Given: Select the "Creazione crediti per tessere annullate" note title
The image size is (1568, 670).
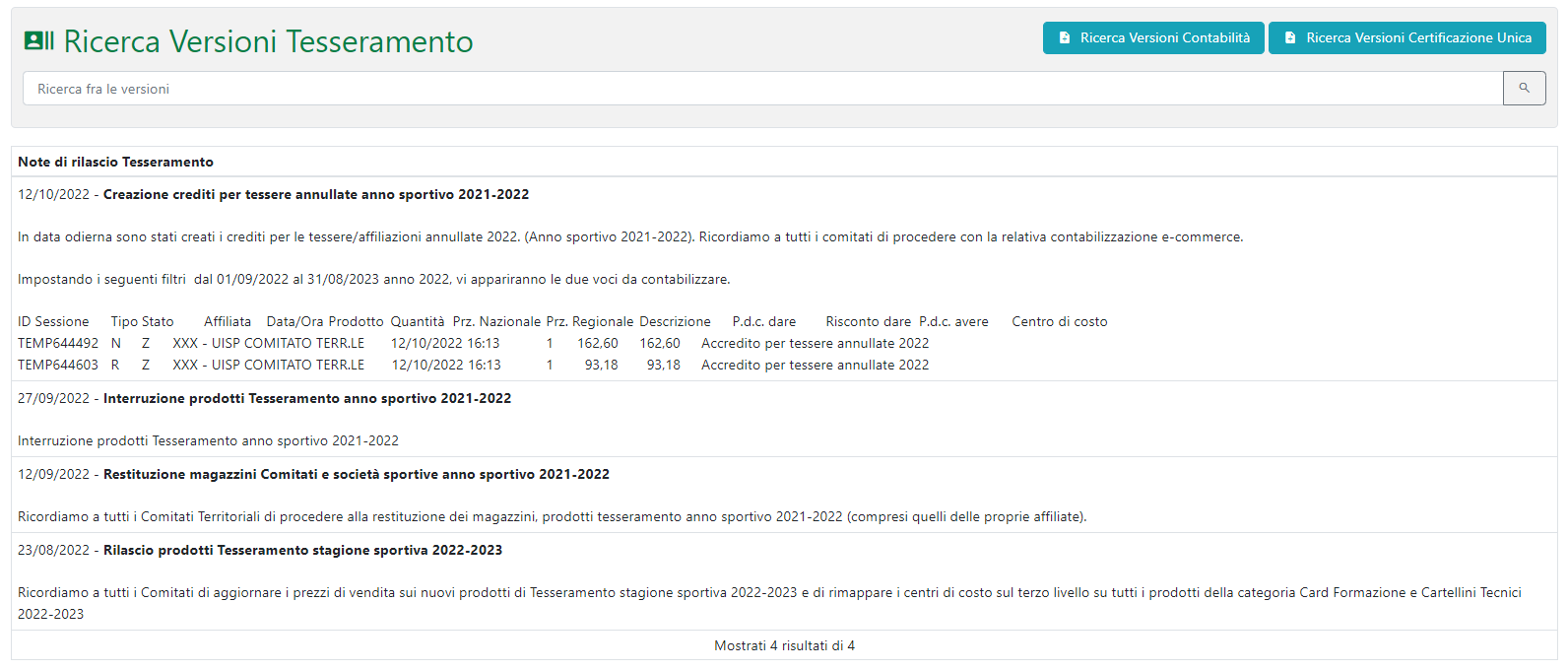Looking at the screenshot, I should pos(315,195).
